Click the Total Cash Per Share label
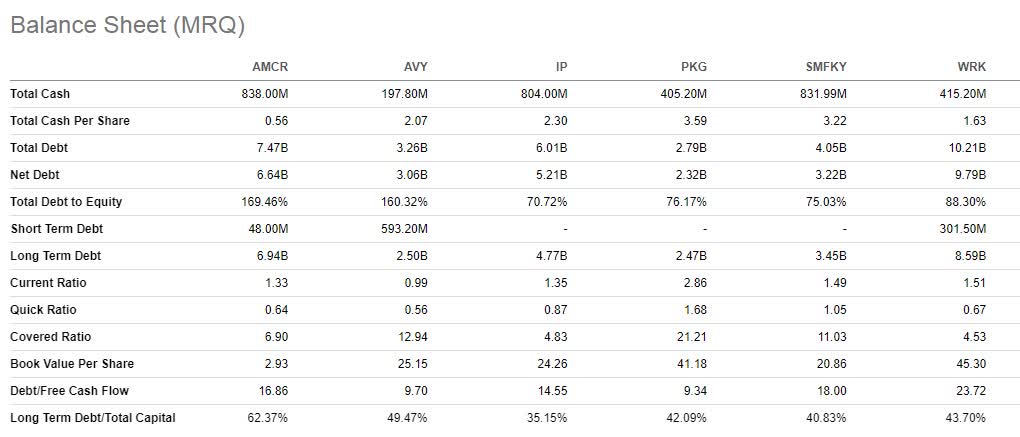 point(70,121)
